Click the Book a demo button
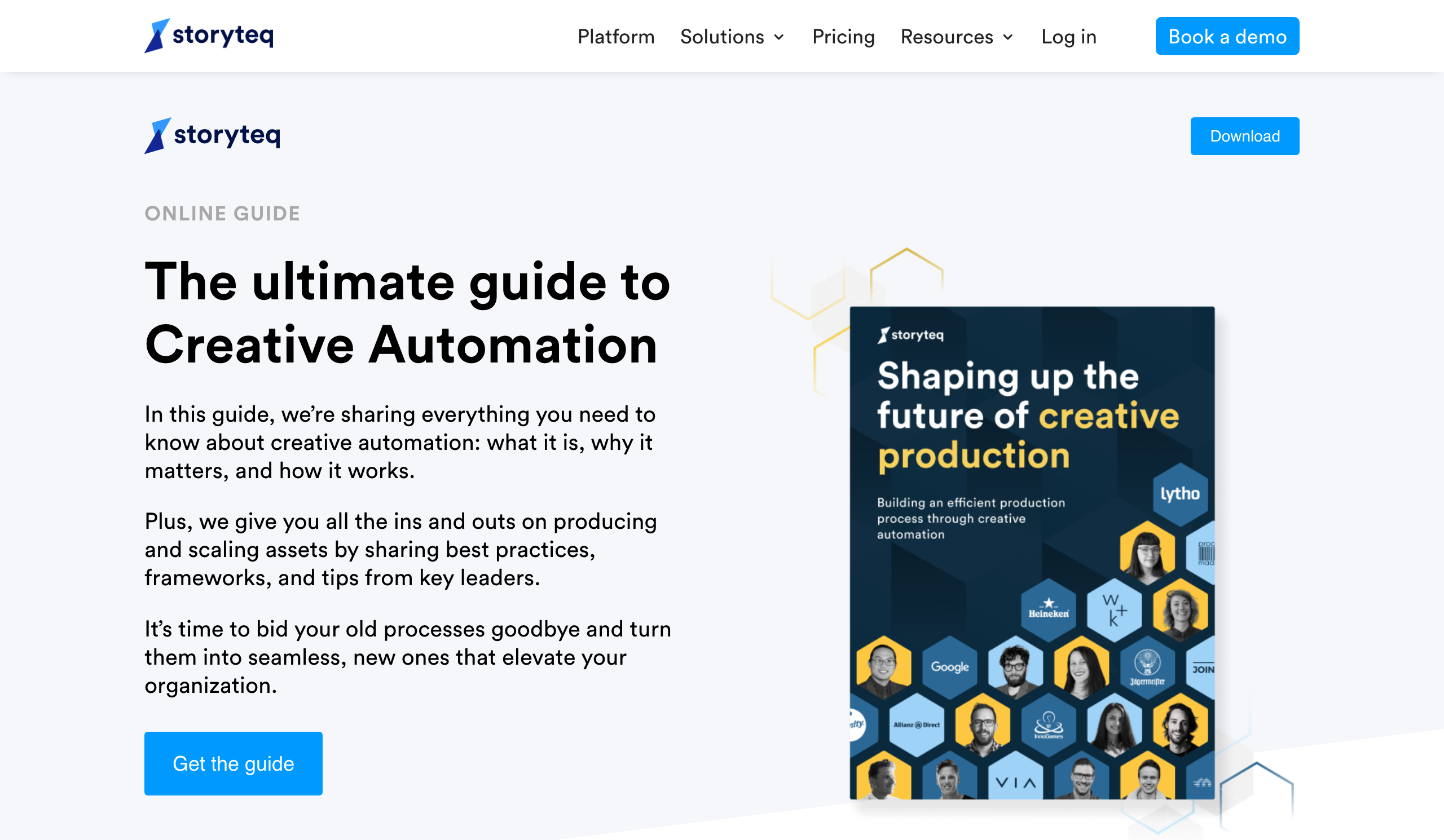The width and height of the screenshot is (1444, 840). [1227, 36]
